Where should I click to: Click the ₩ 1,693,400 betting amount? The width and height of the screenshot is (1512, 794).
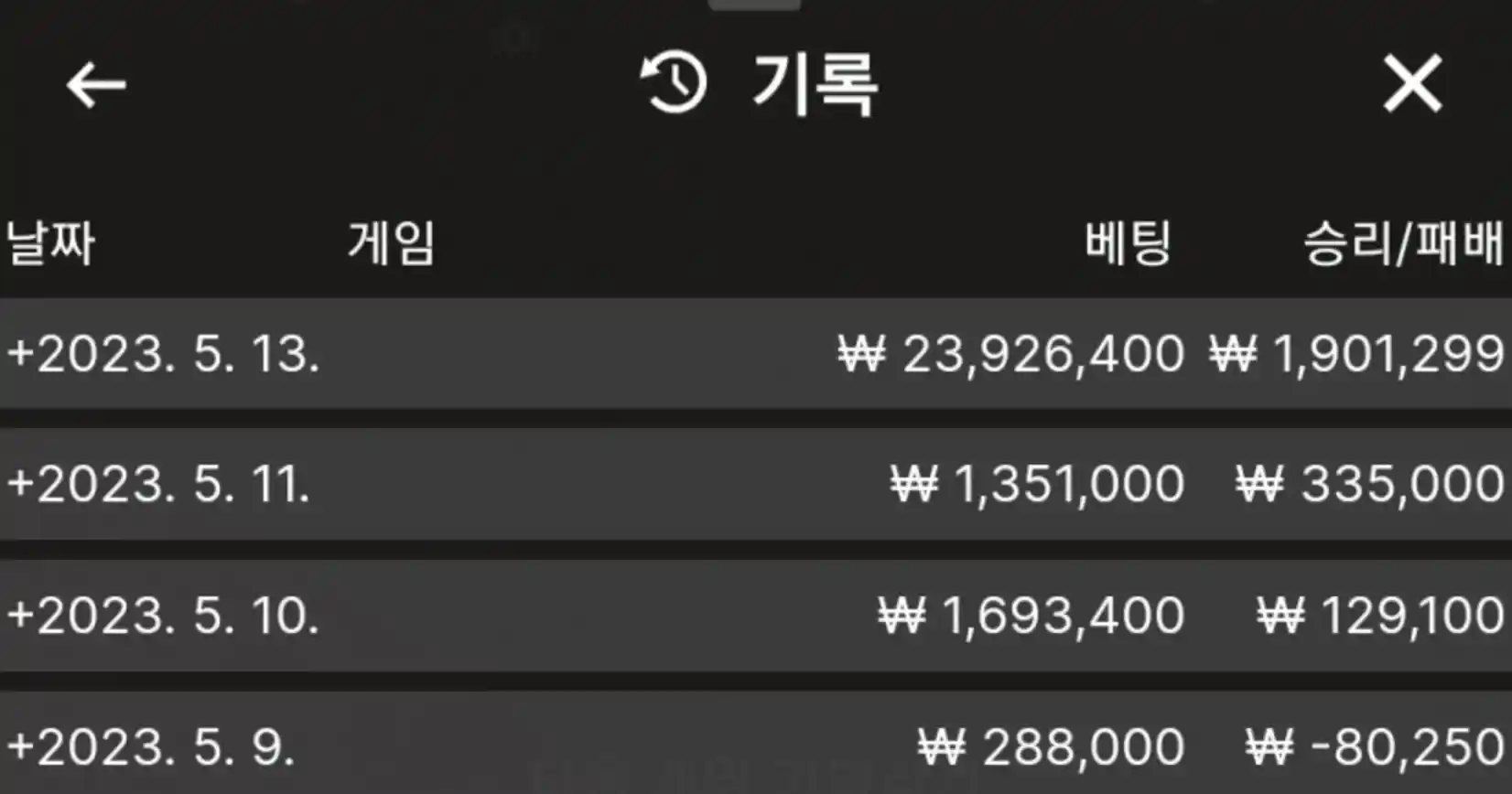(x=1031, y=615)
